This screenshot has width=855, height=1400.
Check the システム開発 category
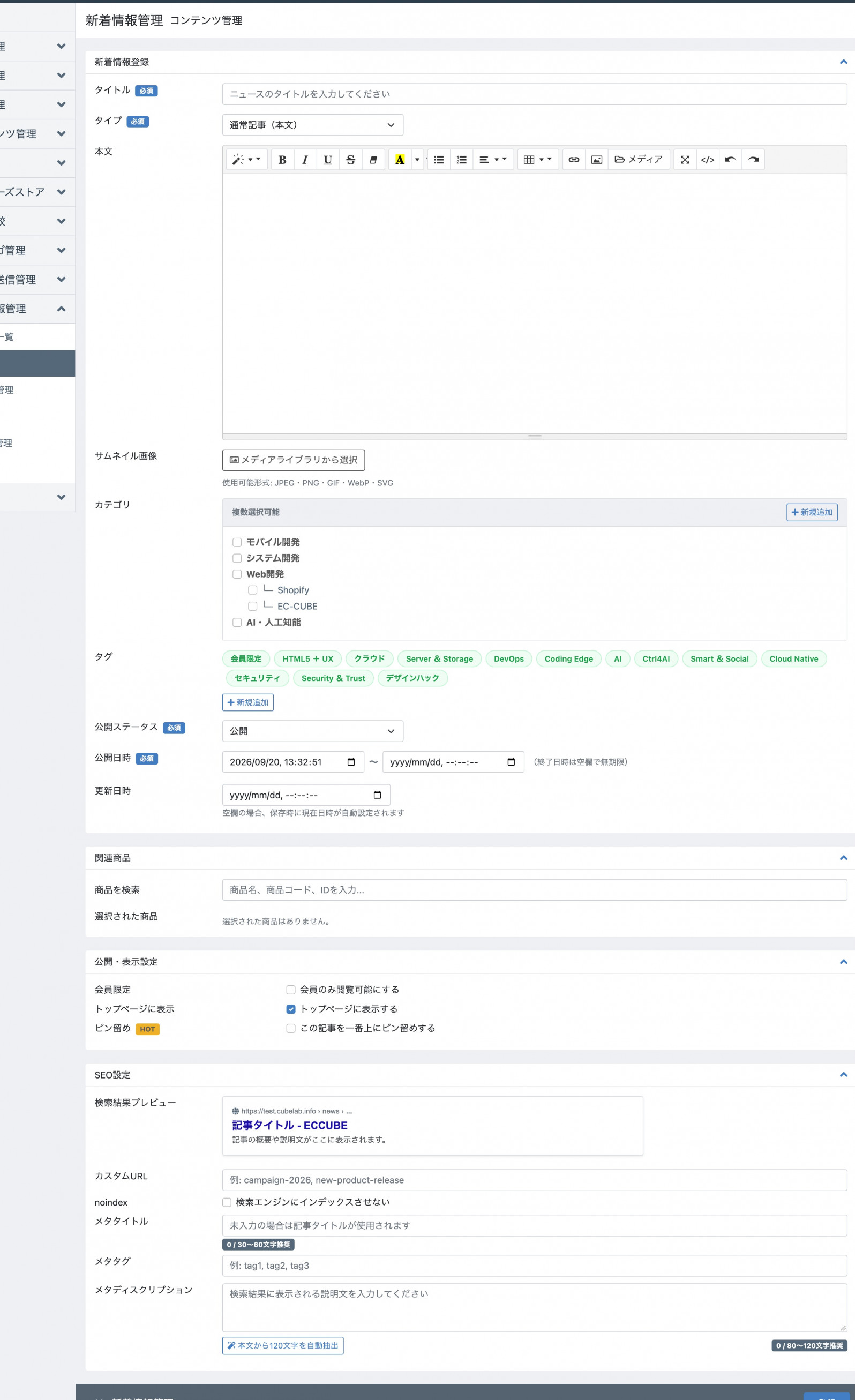(x=237, y=558)
